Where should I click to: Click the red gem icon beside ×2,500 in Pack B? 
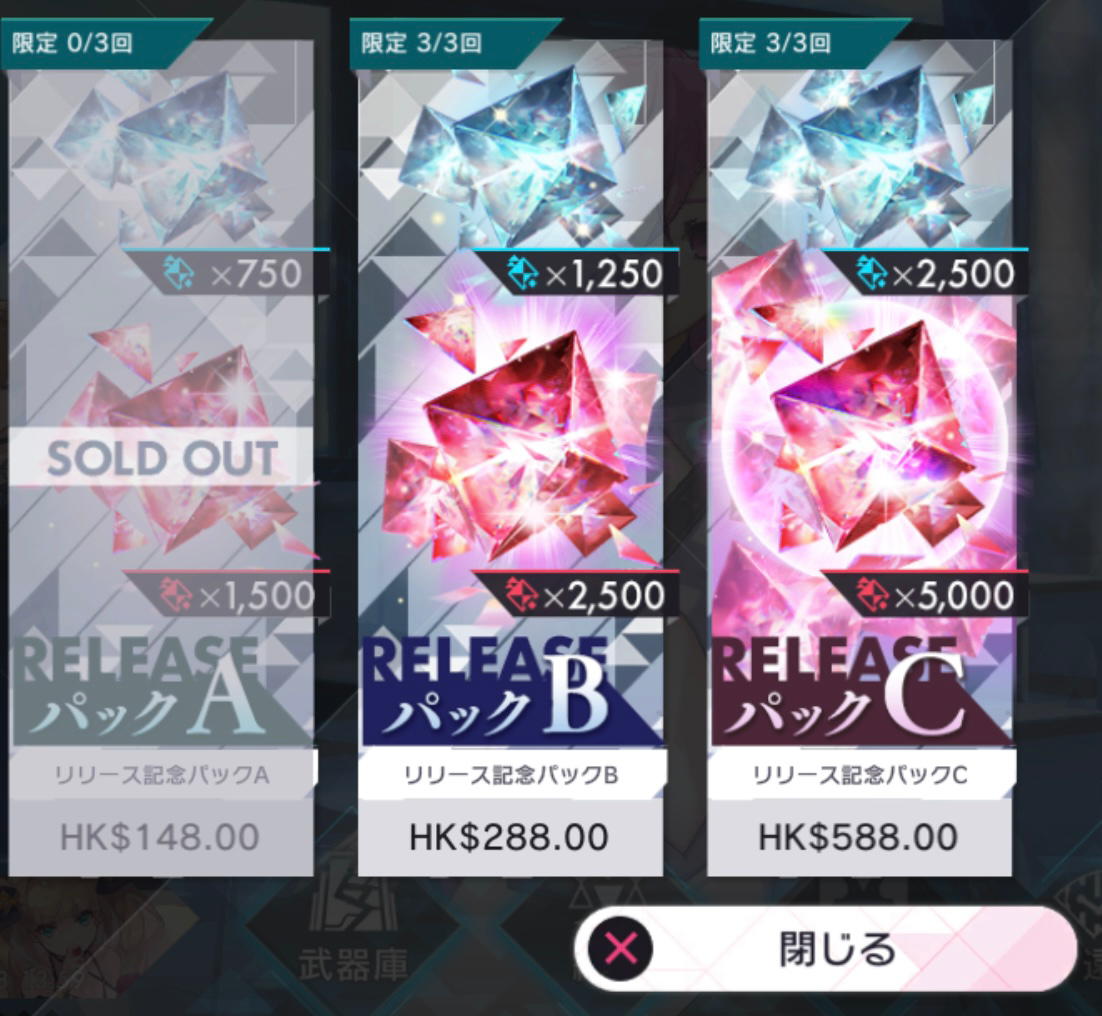tap(522, 595)
